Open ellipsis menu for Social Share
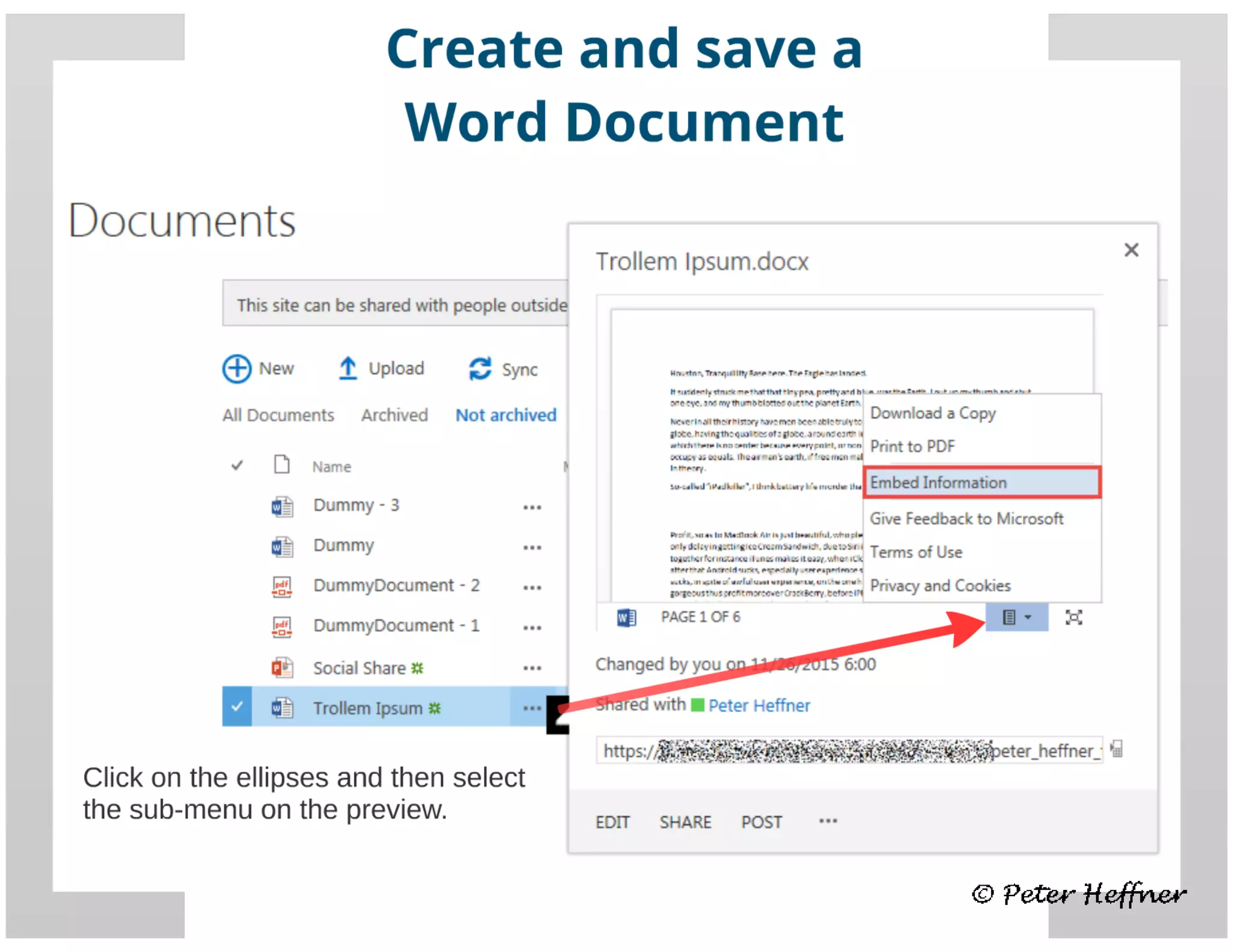 click(532, 668)
